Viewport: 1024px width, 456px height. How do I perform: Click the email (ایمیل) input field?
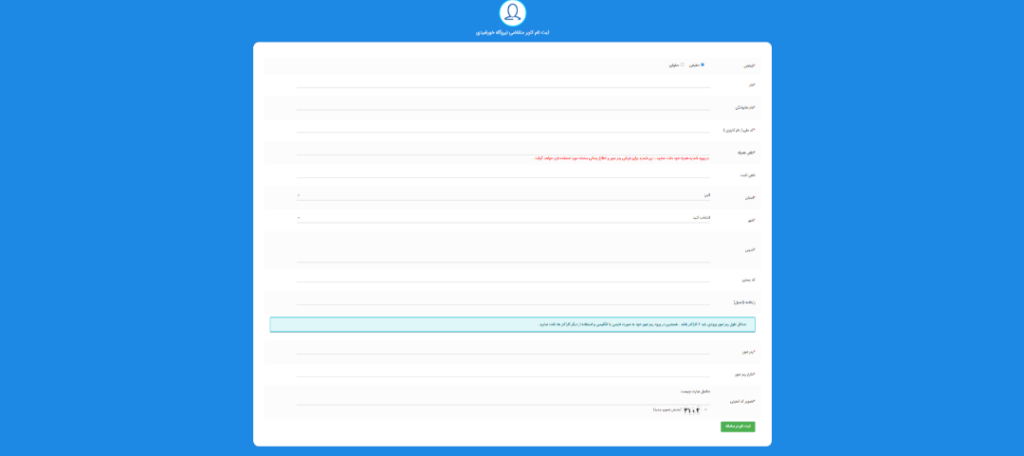(503, 300)
